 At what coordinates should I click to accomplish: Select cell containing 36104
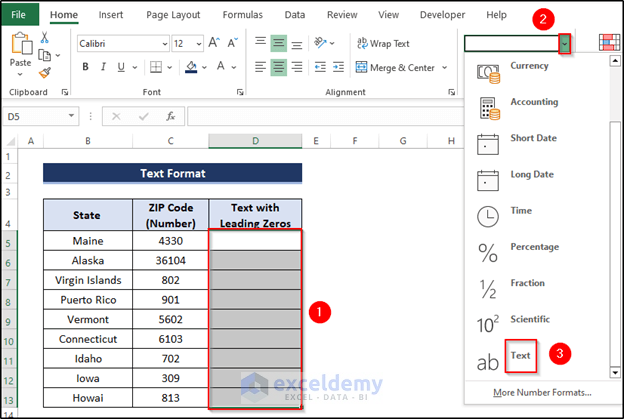point(170,261)
